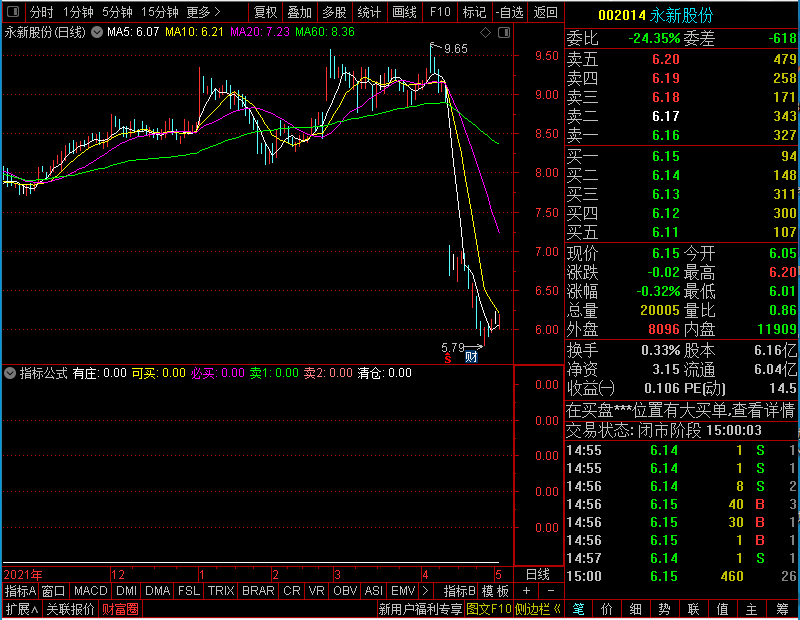
Task: Open the 关联报价 tab
Action: 70,609
